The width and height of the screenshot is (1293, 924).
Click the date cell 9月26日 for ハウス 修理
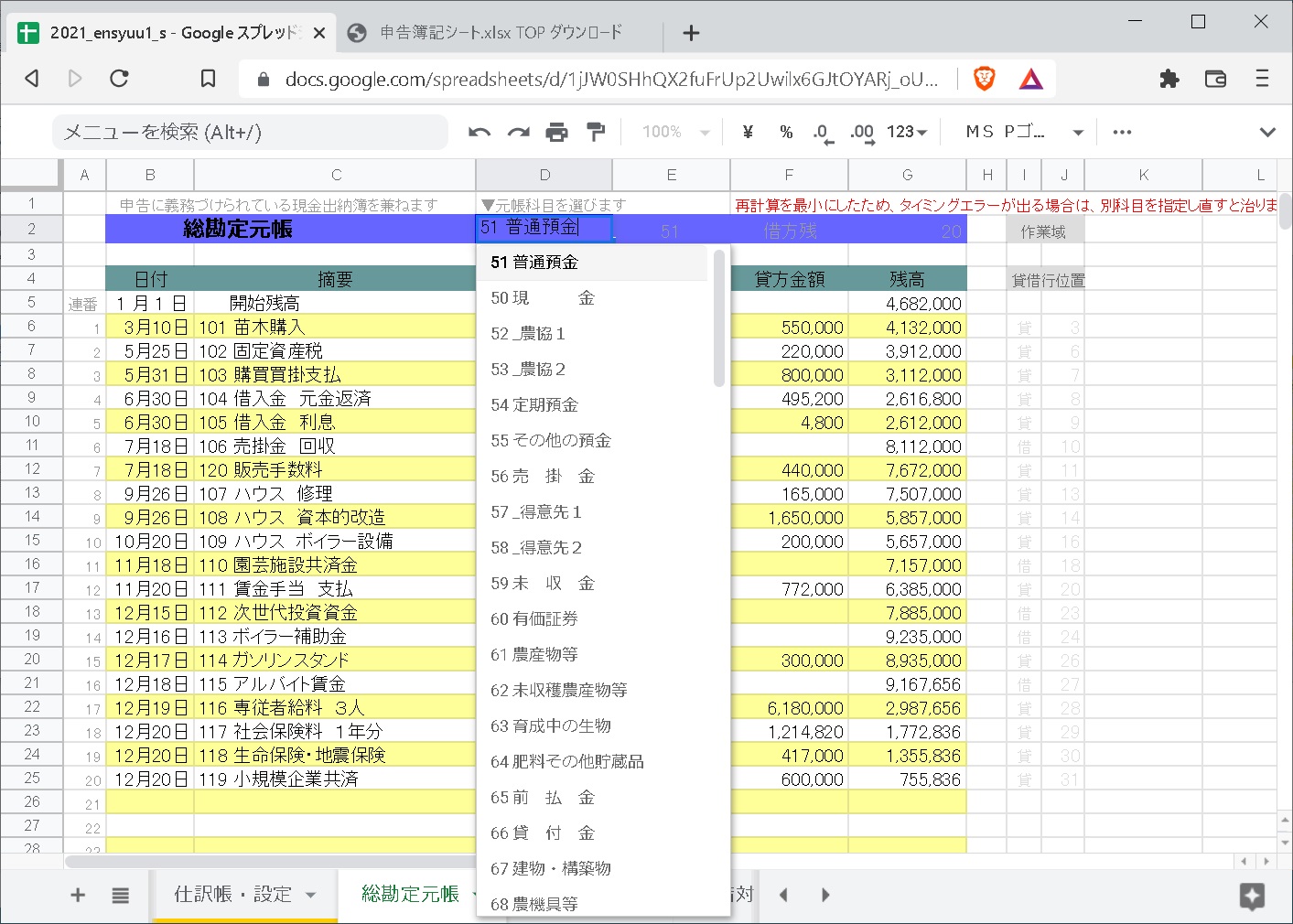[x=150, y=494]
